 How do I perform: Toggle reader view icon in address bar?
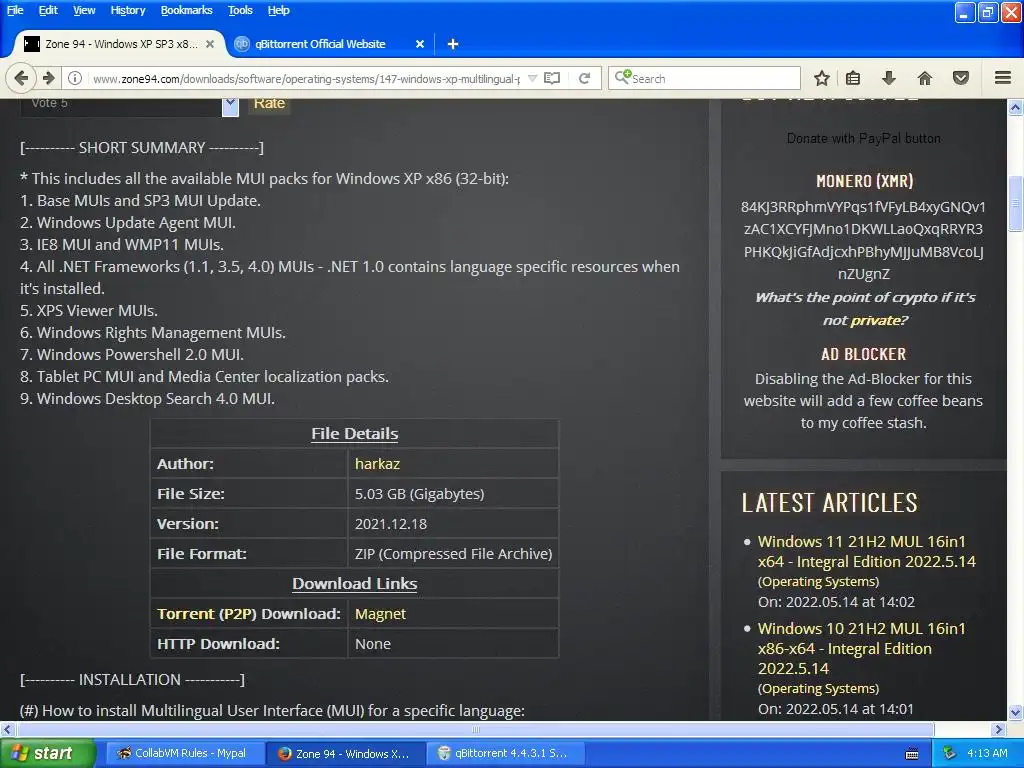pyautogui.click(x=552, y=78)
